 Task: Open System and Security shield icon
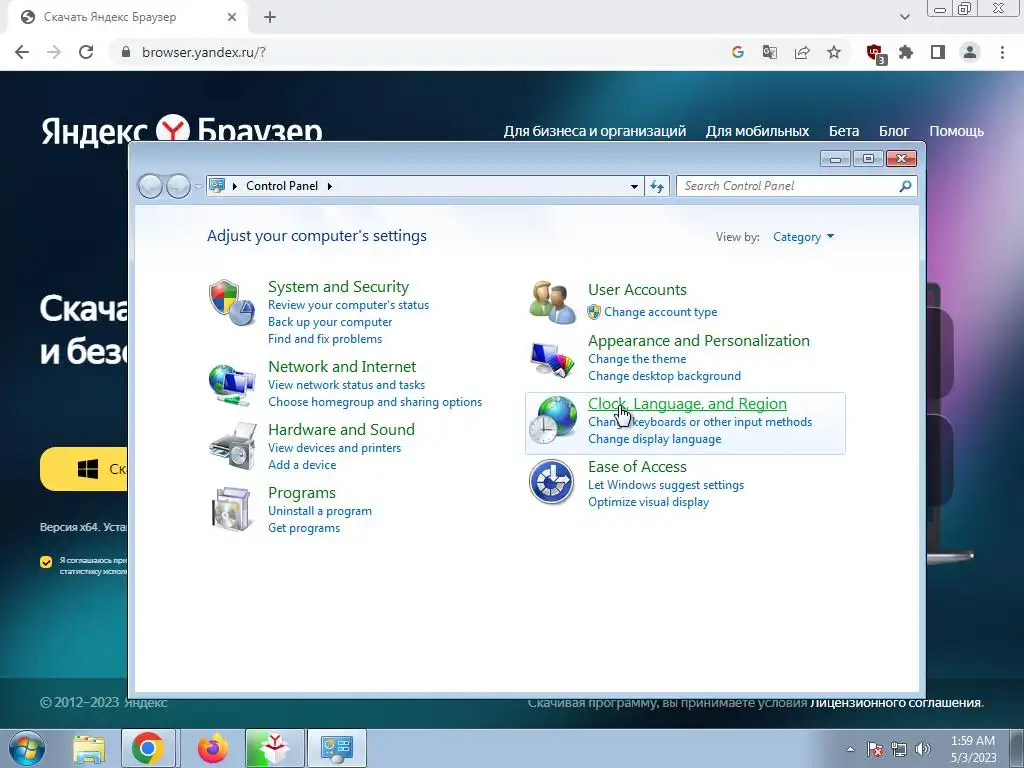[232, 302]
